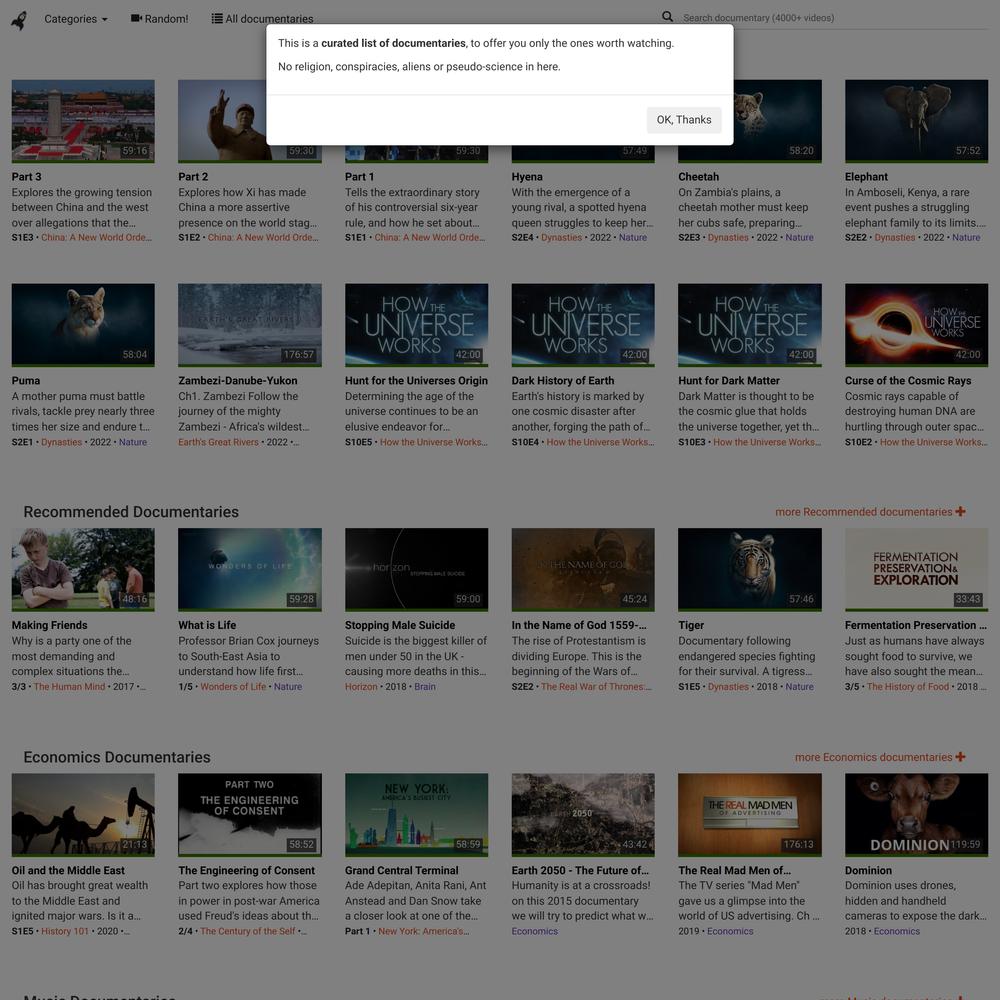
Task: Click plus icon beside more Economics documentaries
Action: tap(960, 756)
